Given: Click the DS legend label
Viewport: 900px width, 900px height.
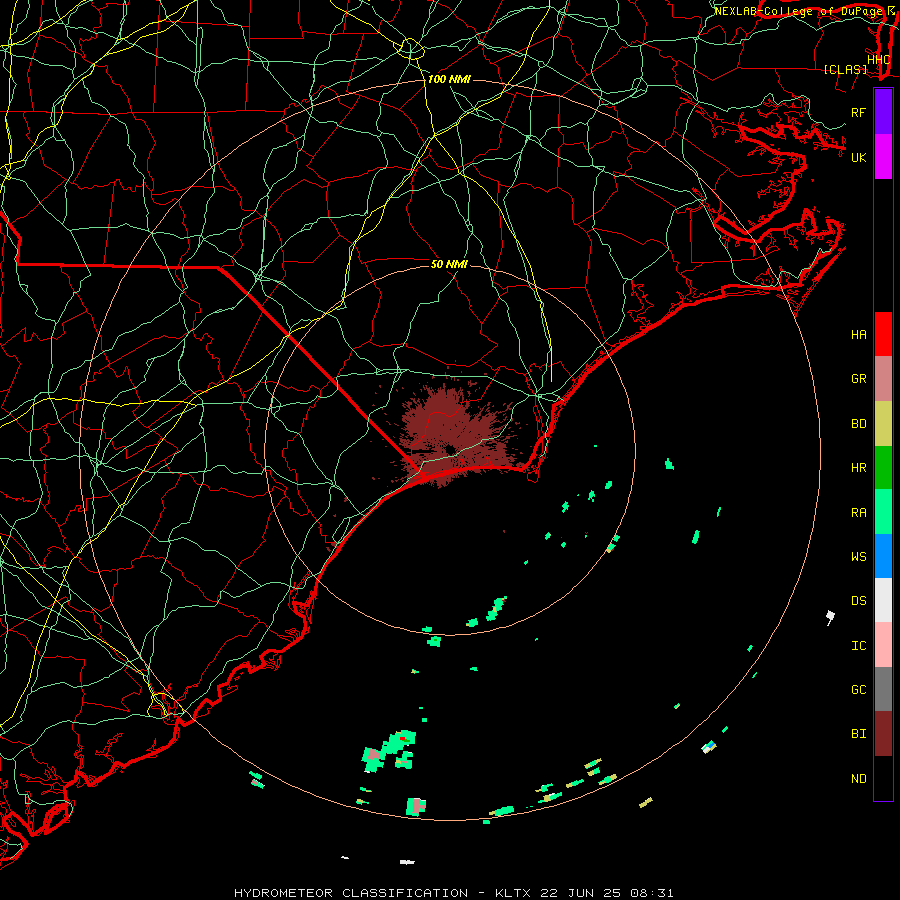Looking at the screenshot, I should (x=859, y=600).
